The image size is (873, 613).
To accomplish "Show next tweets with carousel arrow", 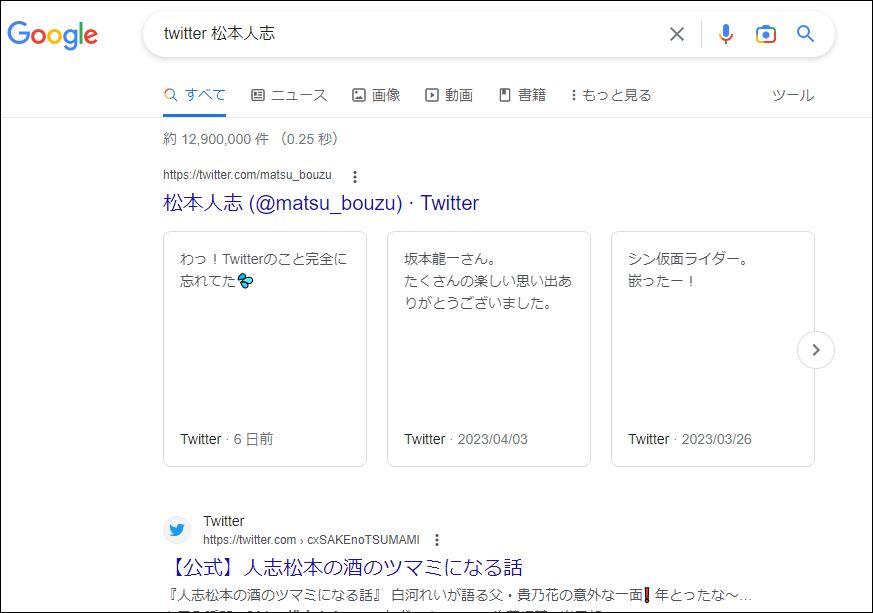I will click(816, 350).
